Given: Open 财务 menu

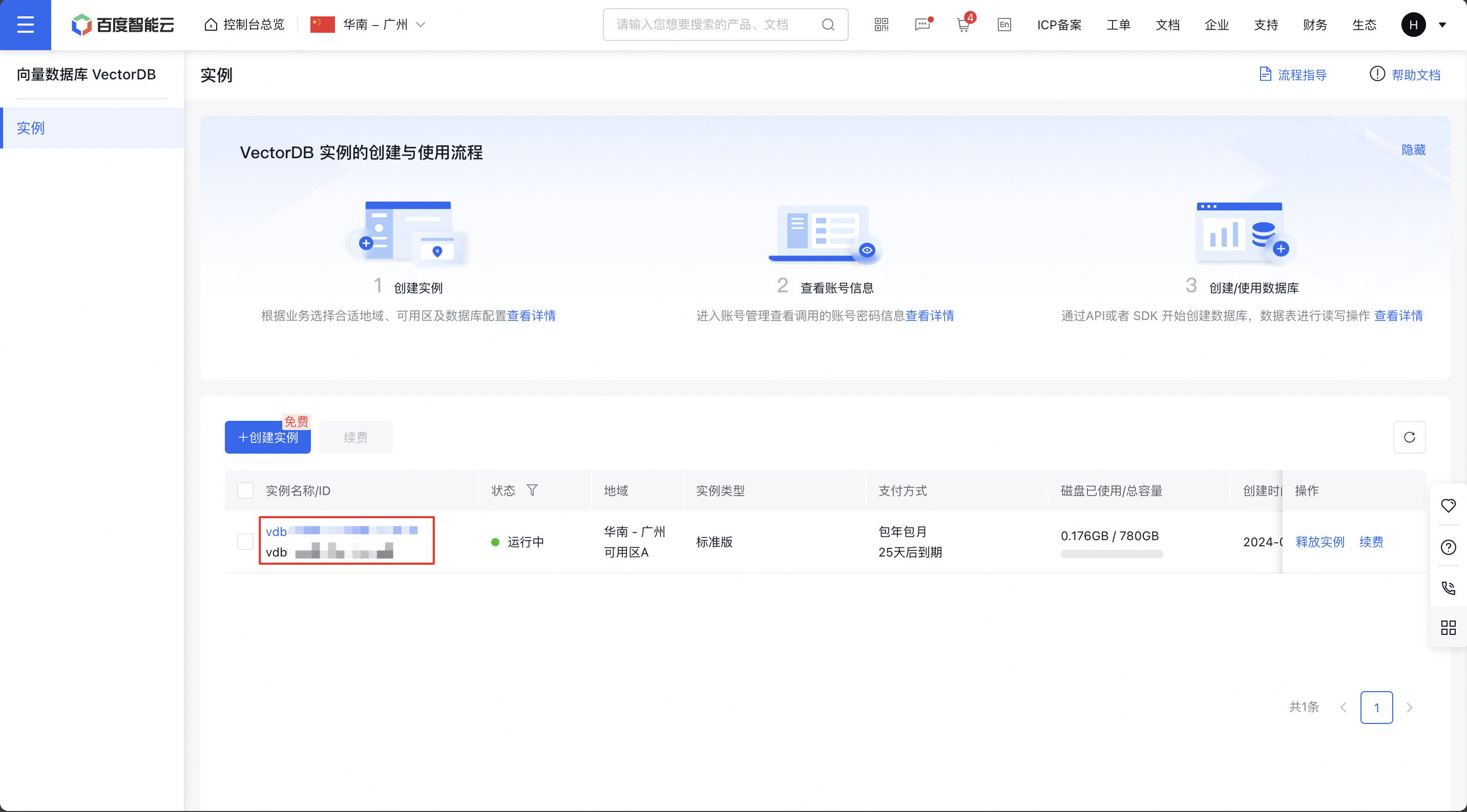Looking at the screenshot, I should 1315,25.
